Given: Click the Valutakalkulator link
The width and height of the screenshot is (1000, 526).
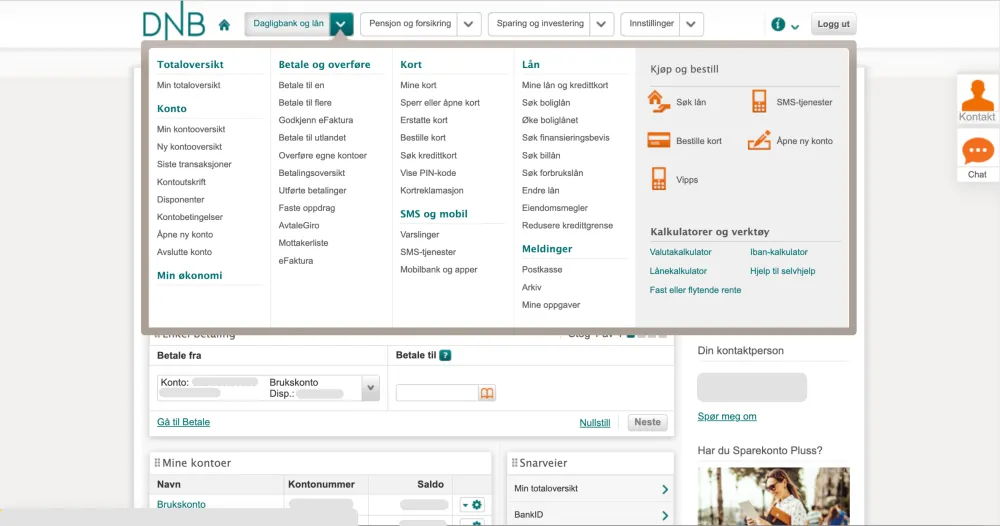Looking at the screenshot, I should pyautogui.click(x=681, y=252).
